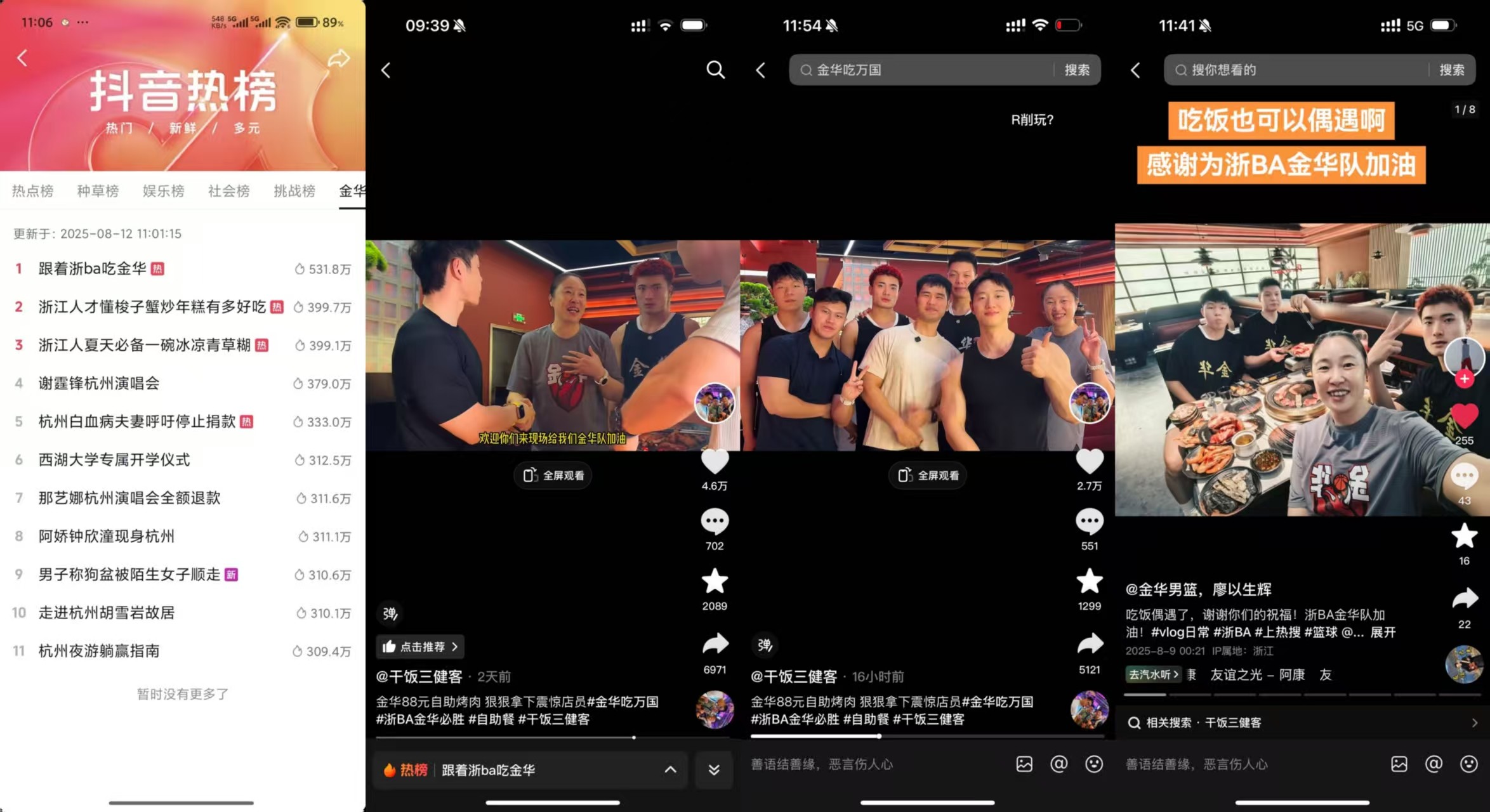Viewport: 1490px width, 812px height.
Task: Collapse bar with double down chevron
Action: 714,770
